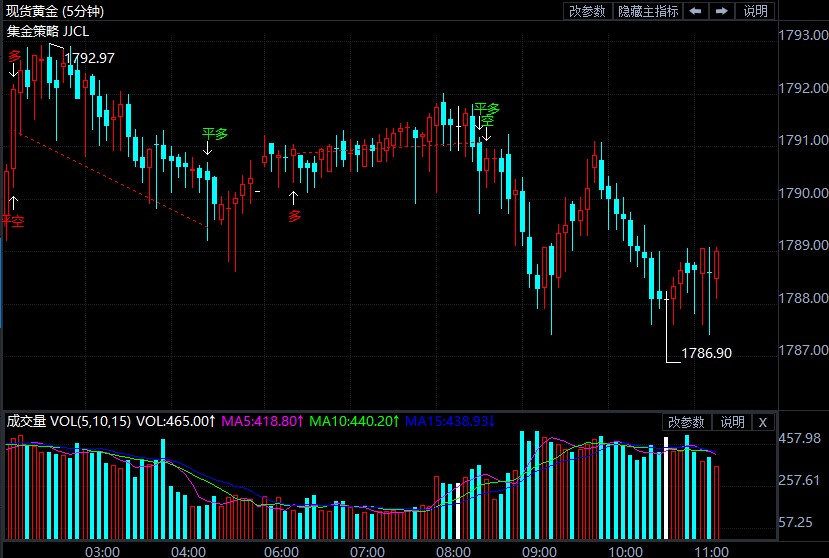Open 改参数 for the main indicator
Image resolution: width=829 pixels, height=558 pixels.
(x=587, y=11)
